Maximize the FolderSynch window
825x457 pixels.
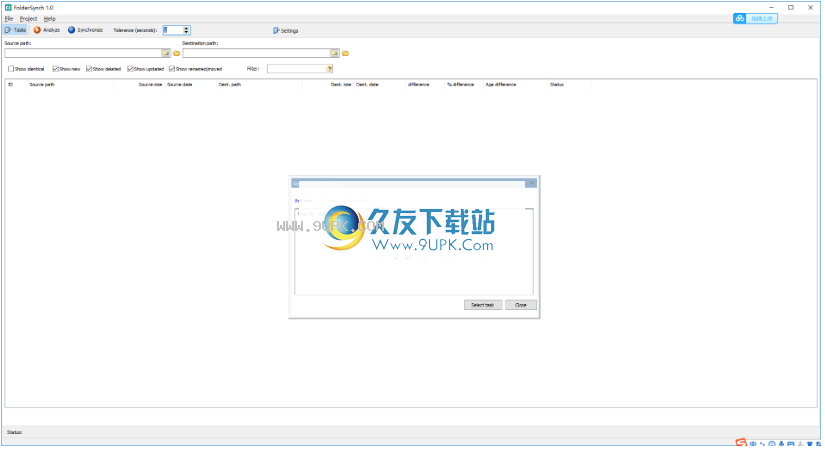coord(791,7)
